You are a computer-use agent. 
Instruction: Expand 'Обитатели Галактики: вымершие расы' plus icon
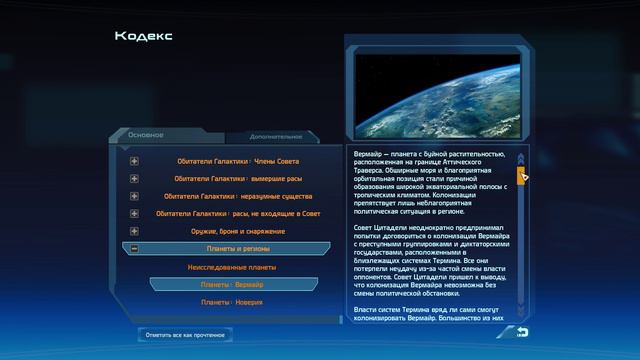tap(134, 179)
